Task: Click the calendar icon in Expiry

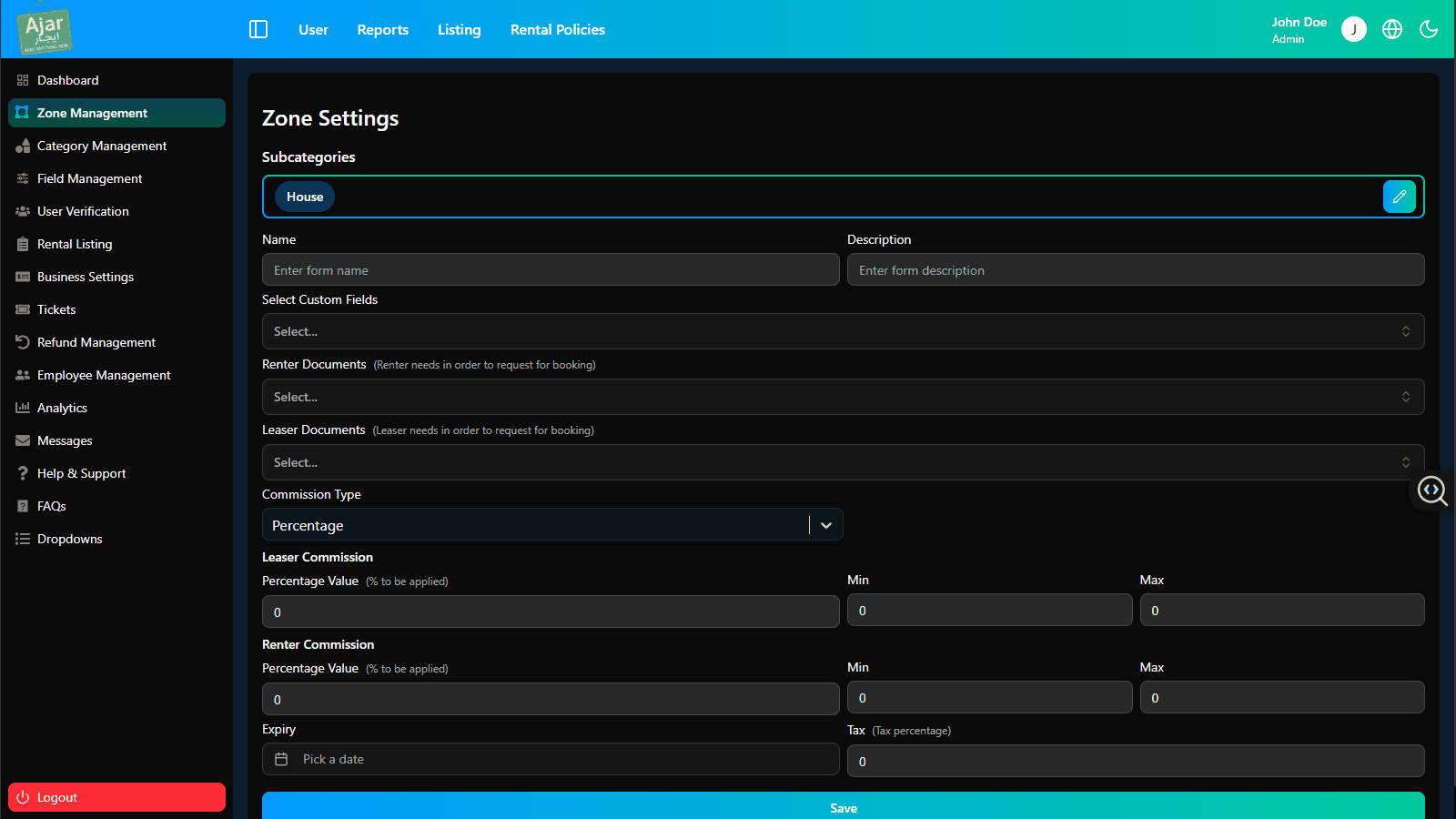Action: click(281, 759)
